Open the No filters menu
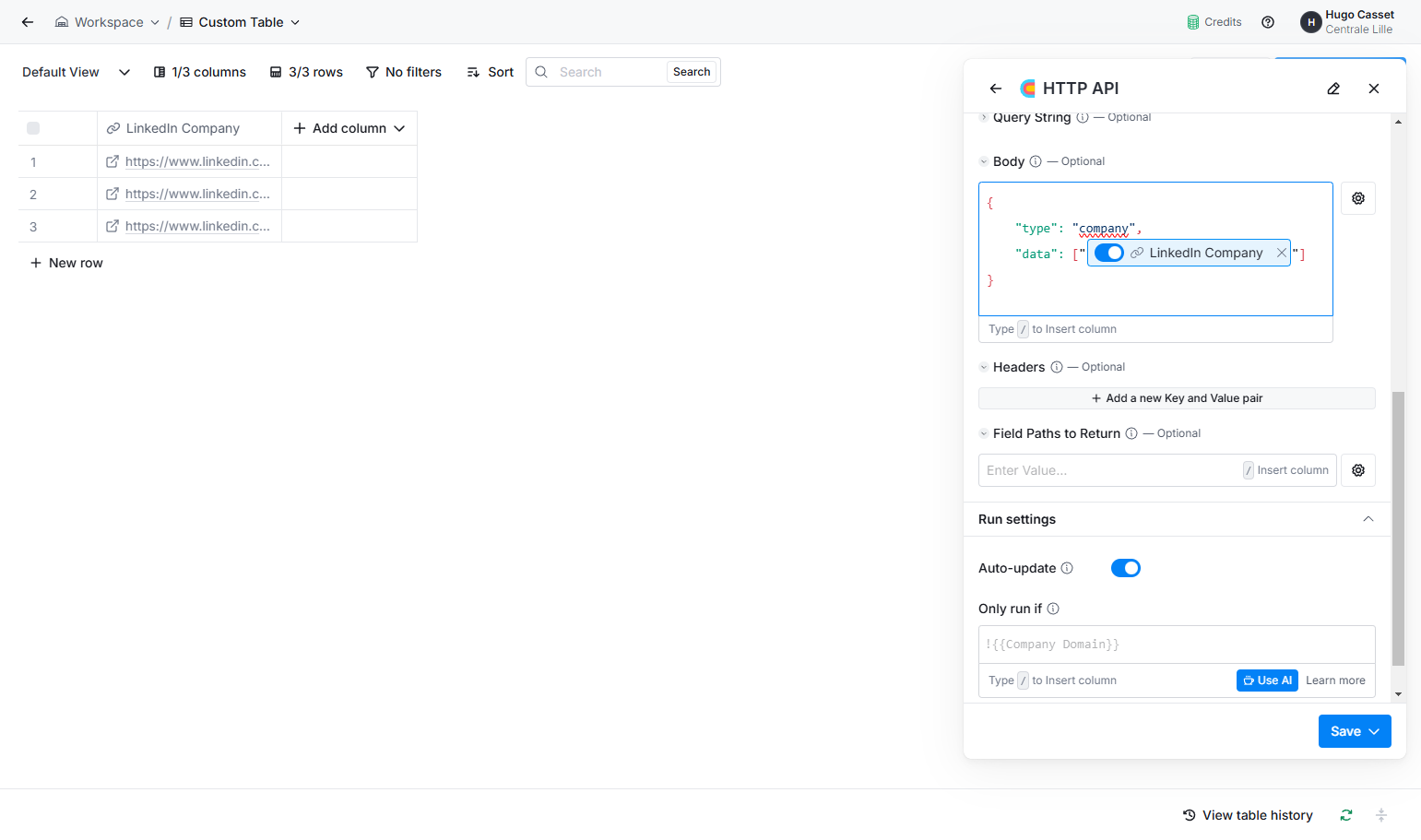This screenshot has width=1421, height=840. [404, 72]
